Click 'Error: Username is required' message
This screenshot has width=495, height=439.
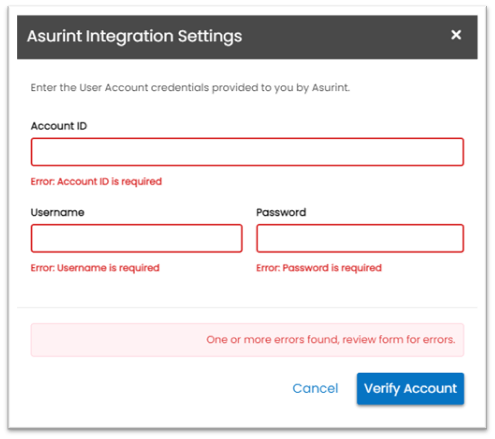coord(95,268)
